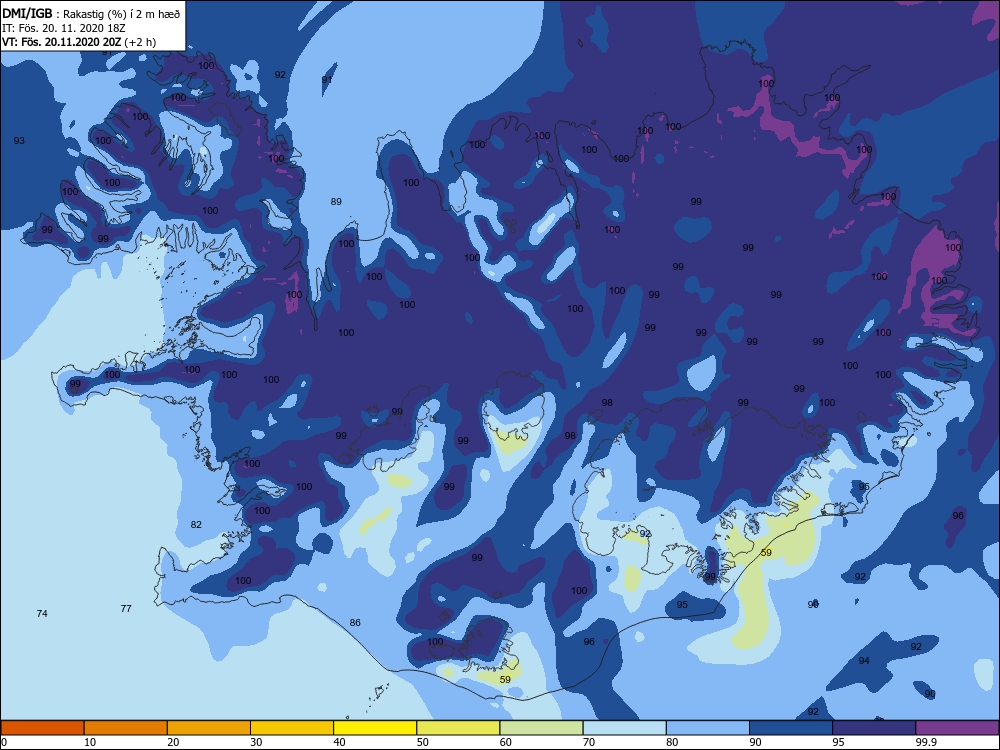This screenshot has height=750, width=1000.
Task: Click the map value '82' off the southwest coast
Action: pos(196,524)
